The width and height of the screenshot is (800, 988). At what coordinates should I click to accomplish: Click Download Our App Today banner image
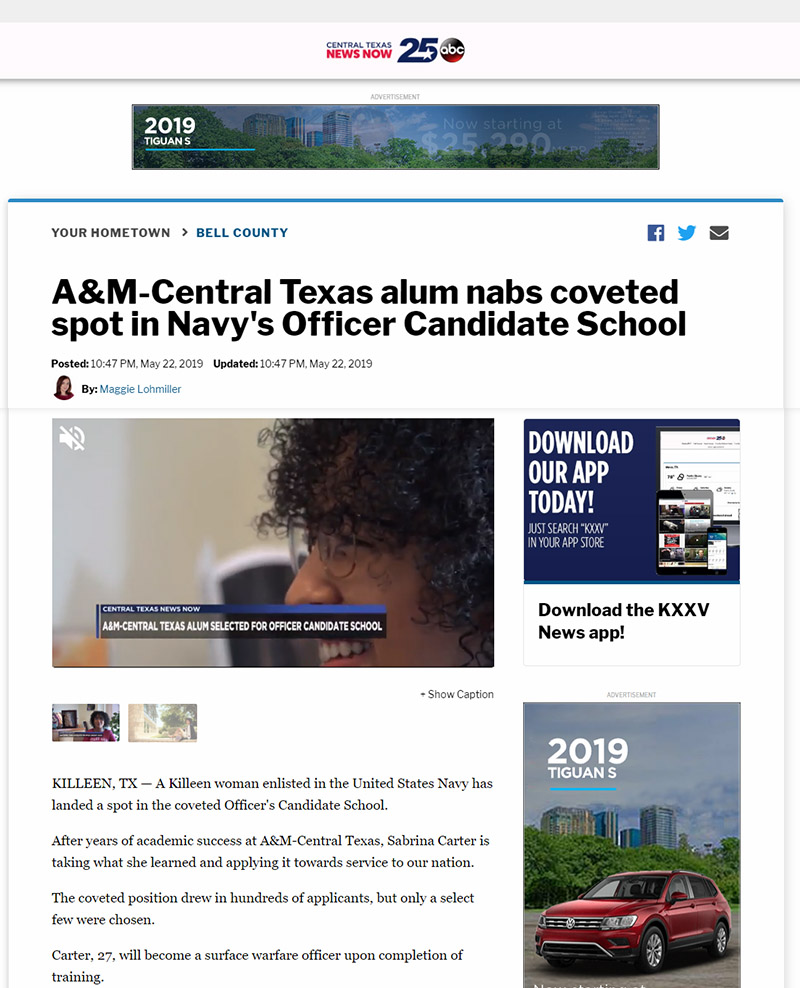(x=632, y=500)
